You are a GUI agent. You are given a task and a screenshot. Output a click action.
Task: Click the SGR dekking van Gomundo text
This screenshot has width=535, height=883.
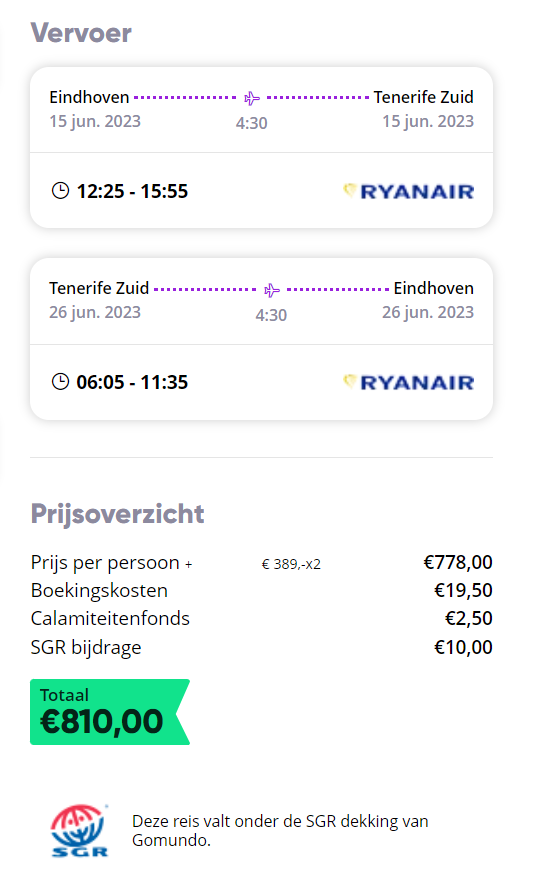point(280,831)
